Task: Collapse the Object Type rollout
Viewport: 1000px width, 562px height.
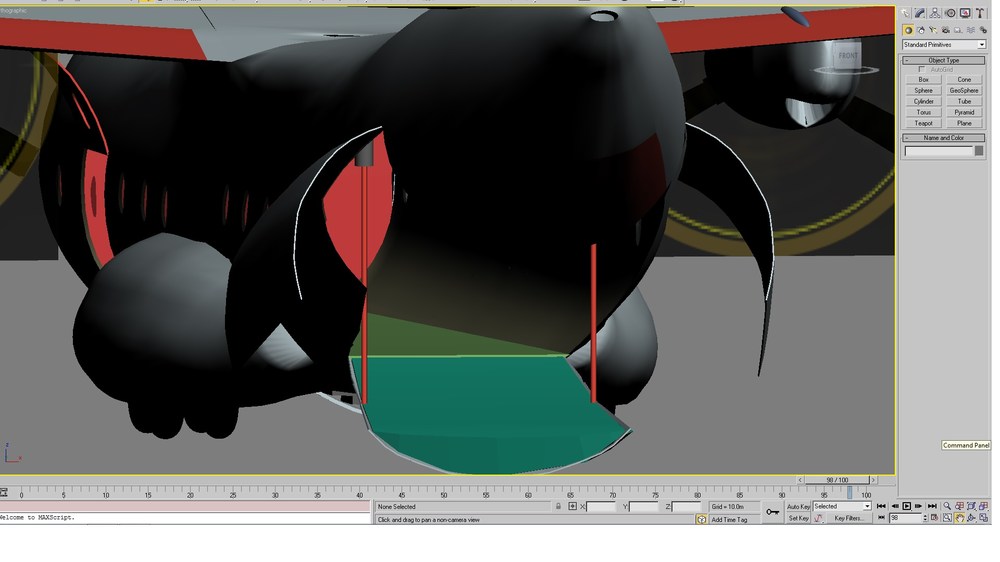Action: pyautogui.click(x=944, y=60)
